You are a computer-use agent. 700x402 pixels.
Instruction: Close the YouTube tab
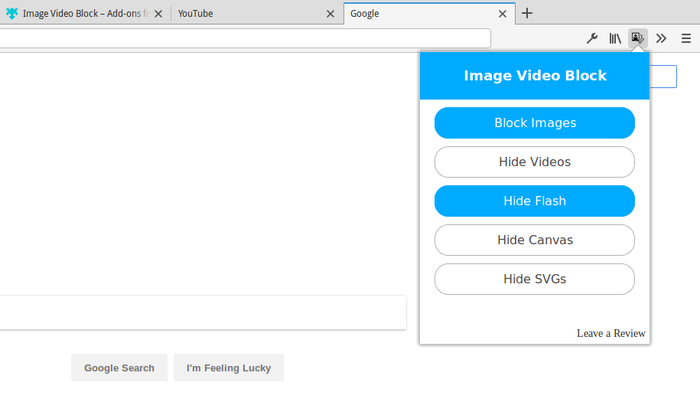pyautogui.click(x=330, y=14)
